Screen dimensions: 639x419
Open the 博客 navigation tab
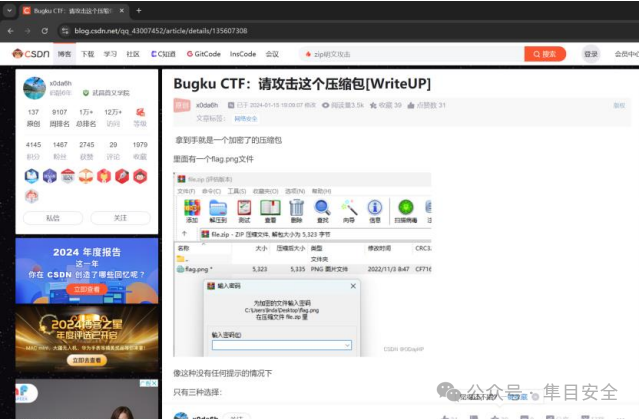tap(64, 54)
